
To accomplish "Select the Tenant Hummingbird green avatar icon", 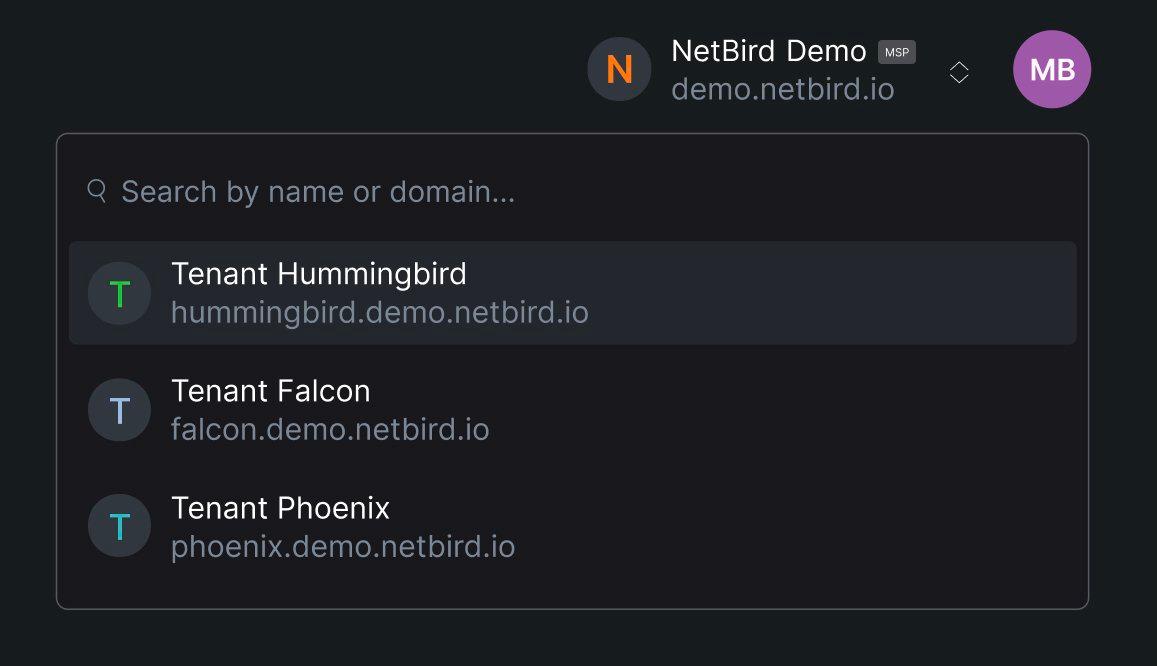I will 119,293.
